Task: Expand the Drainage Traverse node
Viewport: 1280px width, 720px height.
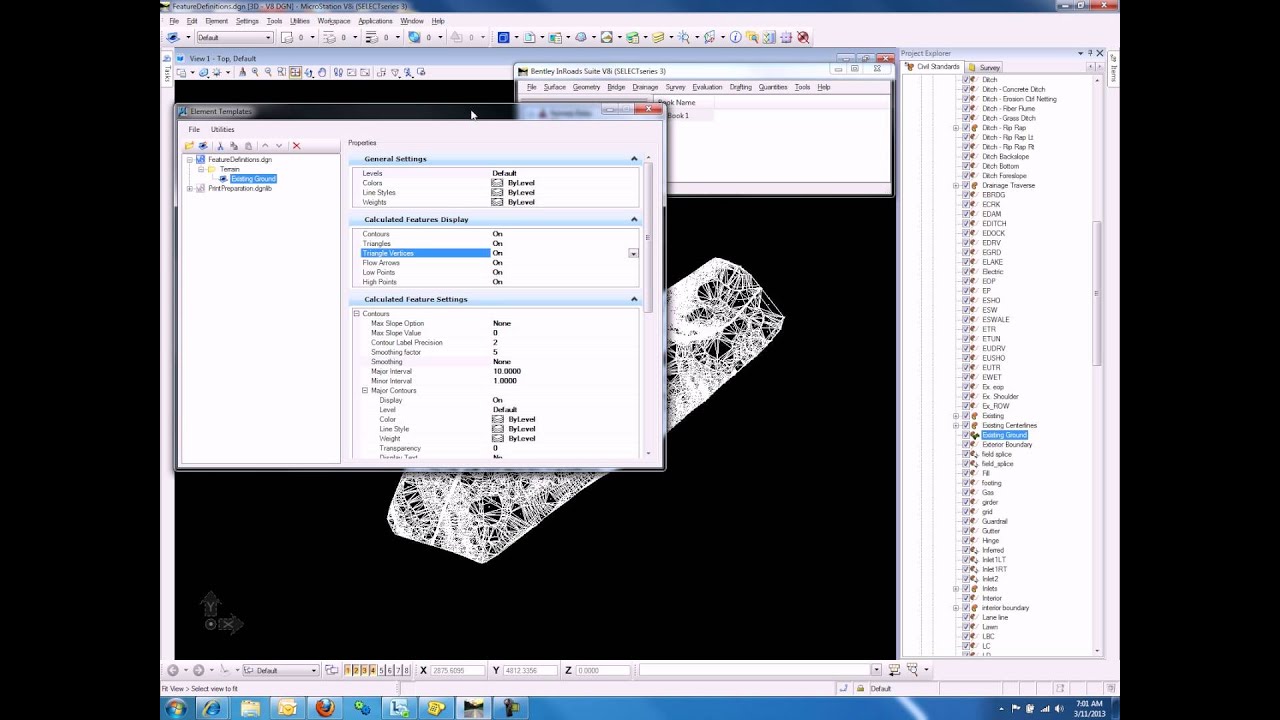Action: tap(956, 185)
